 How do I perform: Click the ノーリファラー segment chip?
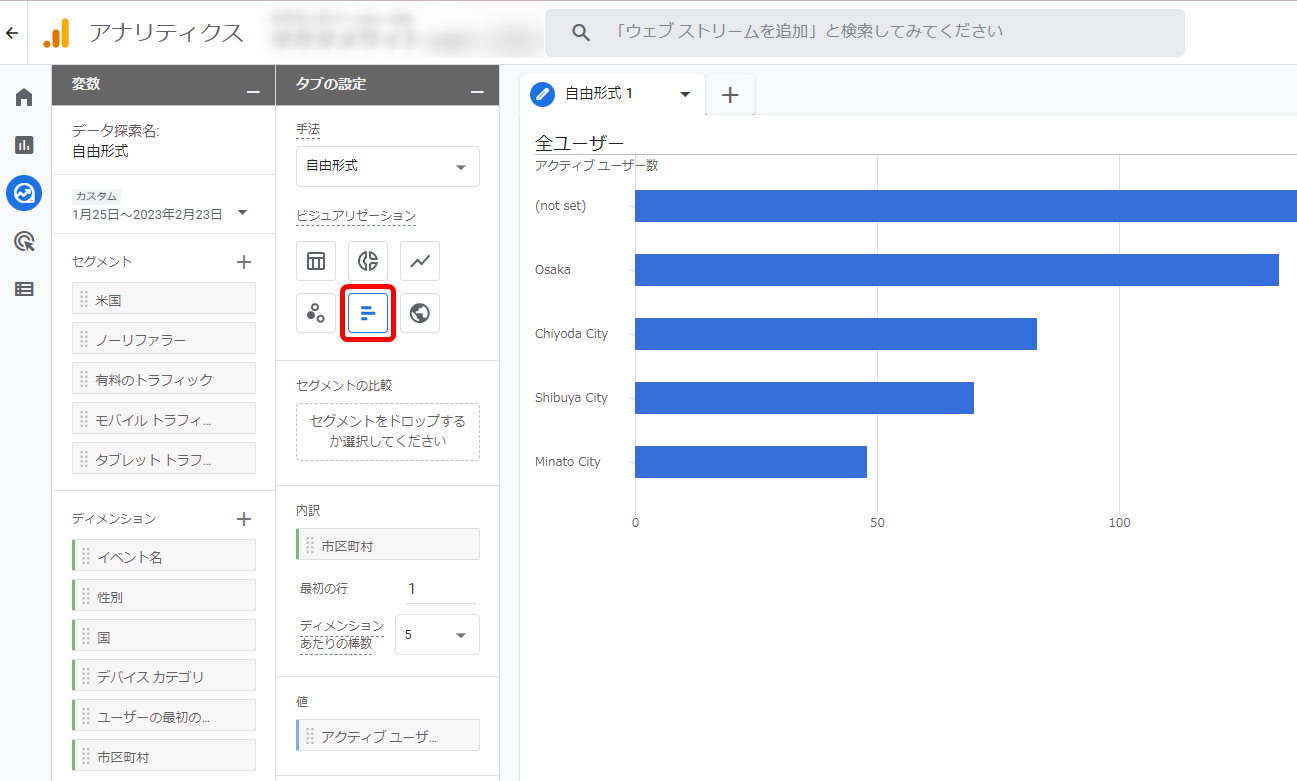164,339
